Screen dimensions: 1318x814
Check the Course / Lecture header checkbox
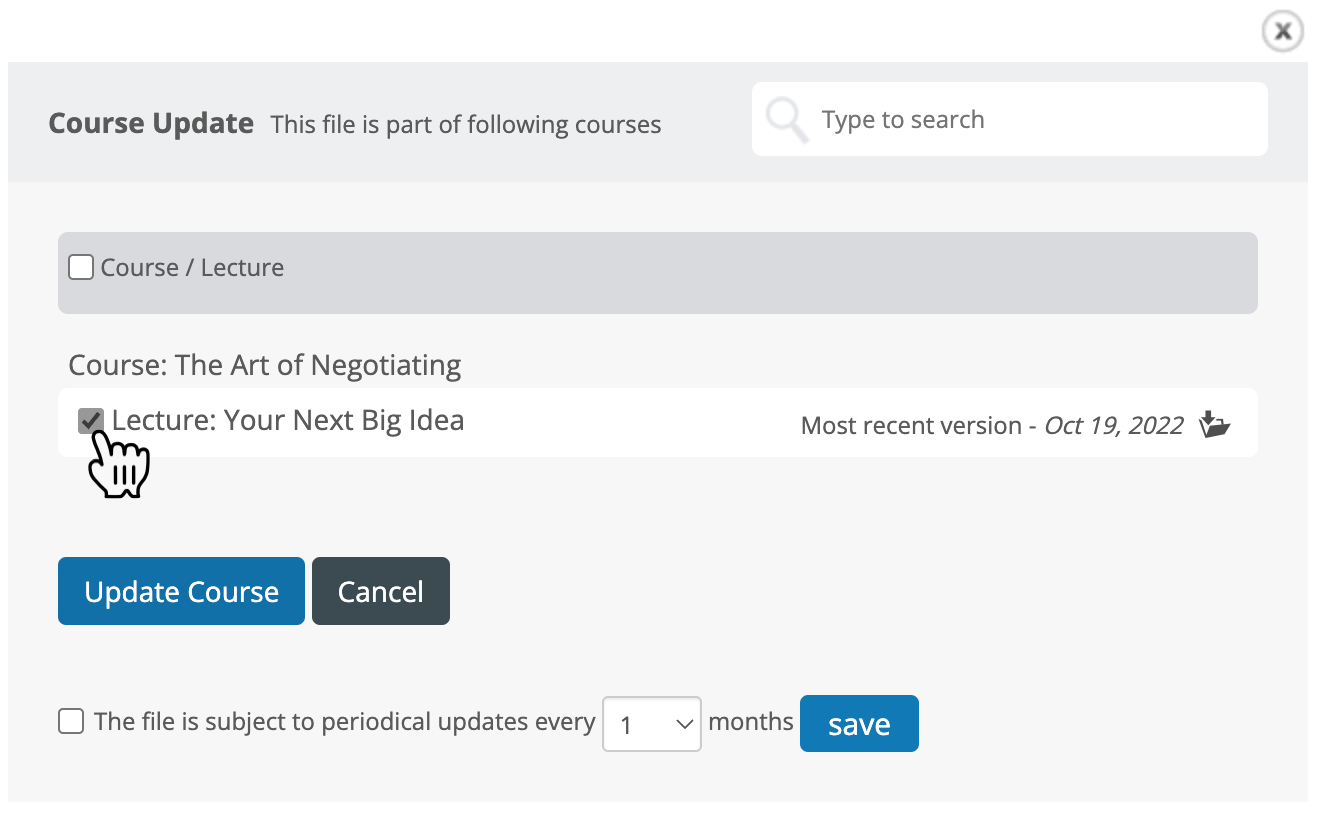[80, 266]
